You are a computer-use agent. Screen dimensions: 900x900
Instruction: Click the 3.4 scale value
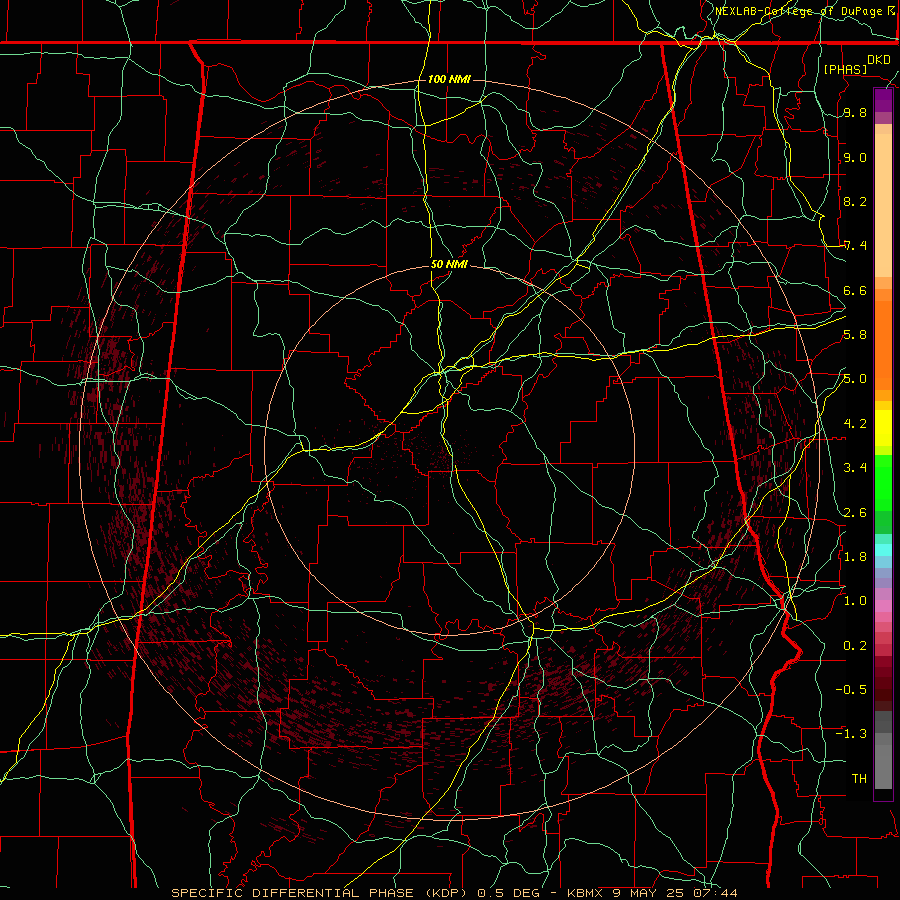(x=855, y=468)
